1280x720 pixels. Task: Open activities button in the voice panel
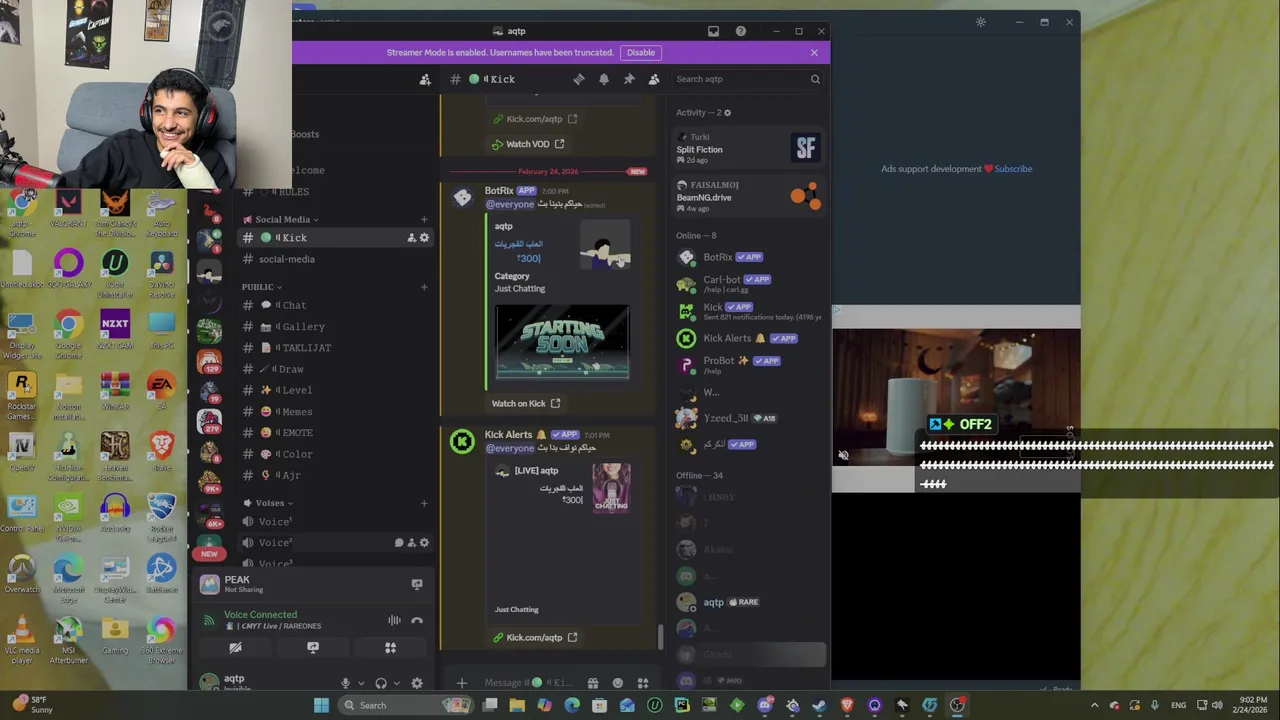(391, 648)
